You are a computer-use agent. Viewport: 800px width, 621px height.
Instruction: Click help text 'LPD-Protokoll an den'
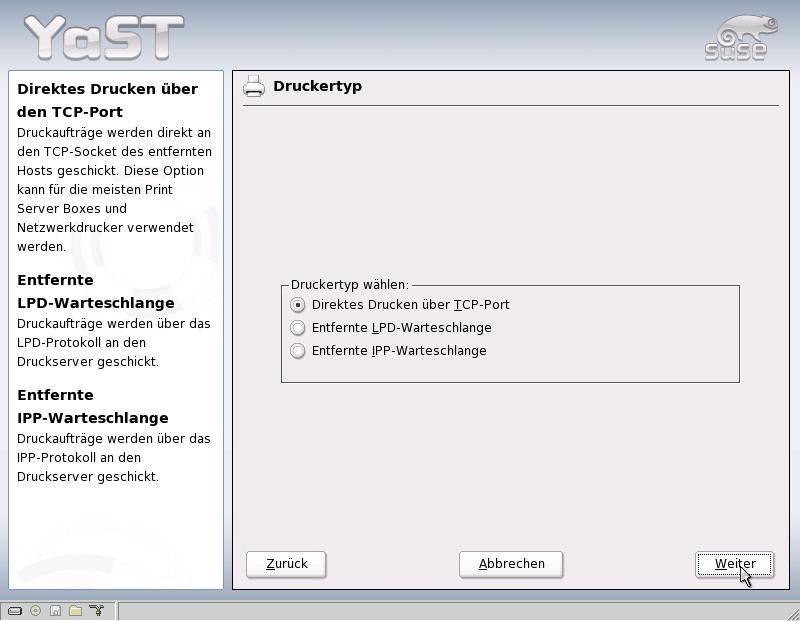(x=81, y=342)
